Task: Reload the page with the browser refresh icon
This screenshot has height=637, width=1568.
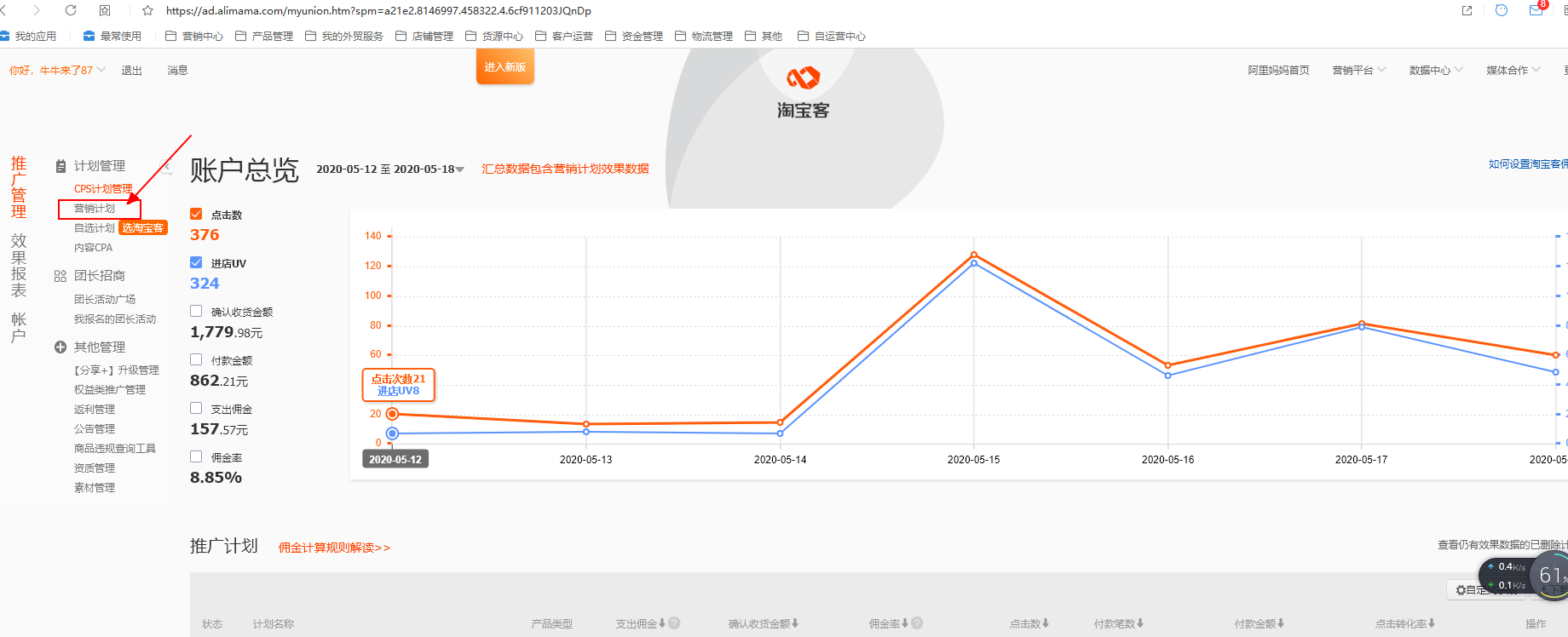Action: click(x=71, y=10)
